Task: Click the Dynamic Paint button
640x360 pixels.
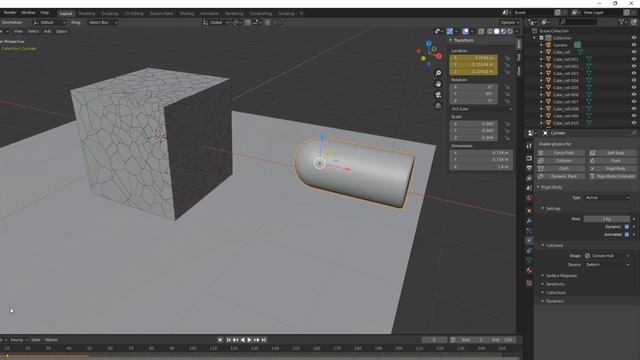Action: [561, 176]
